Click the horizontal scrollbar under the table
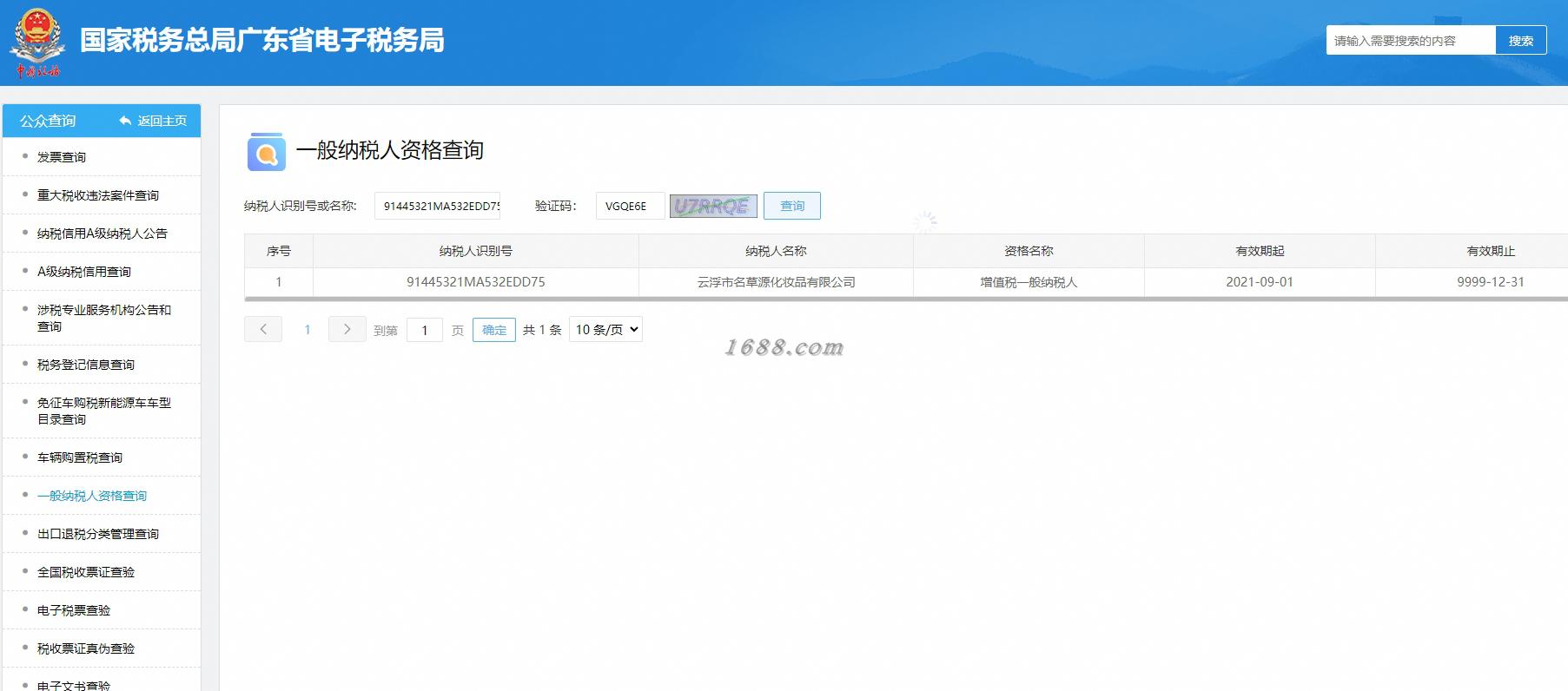 906,299
